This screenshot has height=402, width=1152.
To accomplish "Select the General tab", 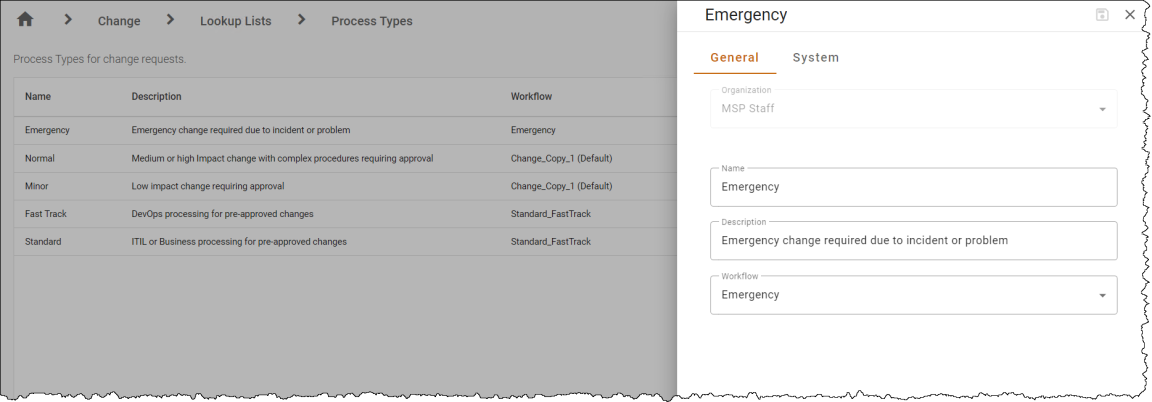I will point(735,57).
